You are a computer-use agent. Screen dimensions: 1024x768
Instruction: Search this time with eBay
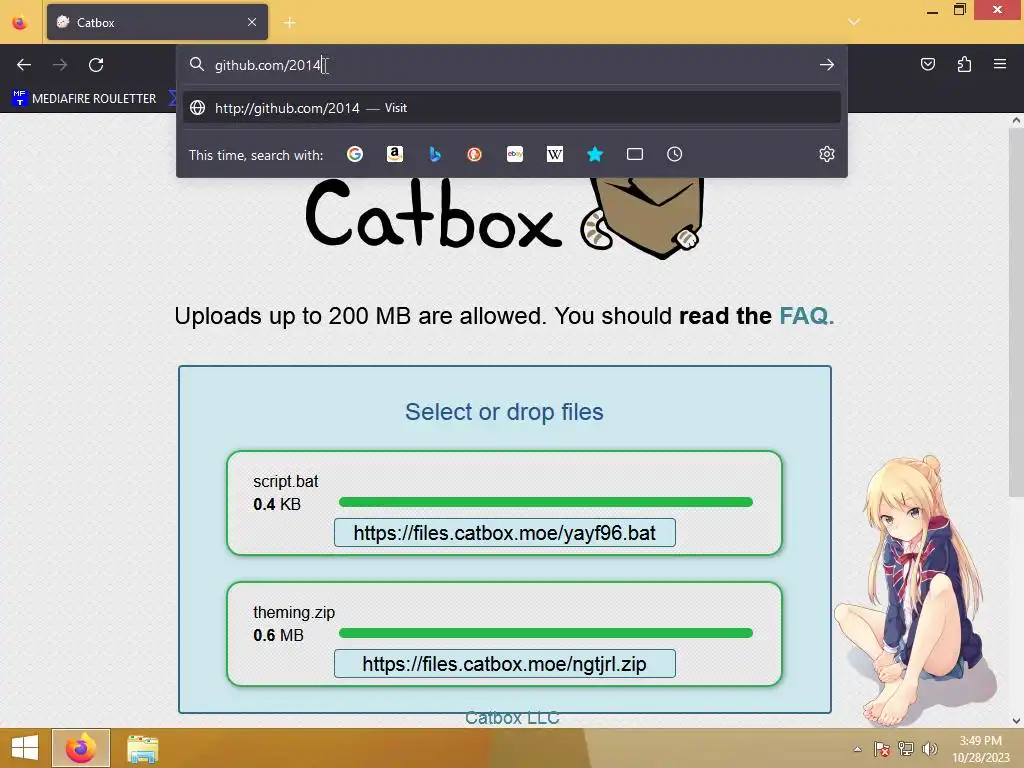pyautogui.click(x=515, y=154)
